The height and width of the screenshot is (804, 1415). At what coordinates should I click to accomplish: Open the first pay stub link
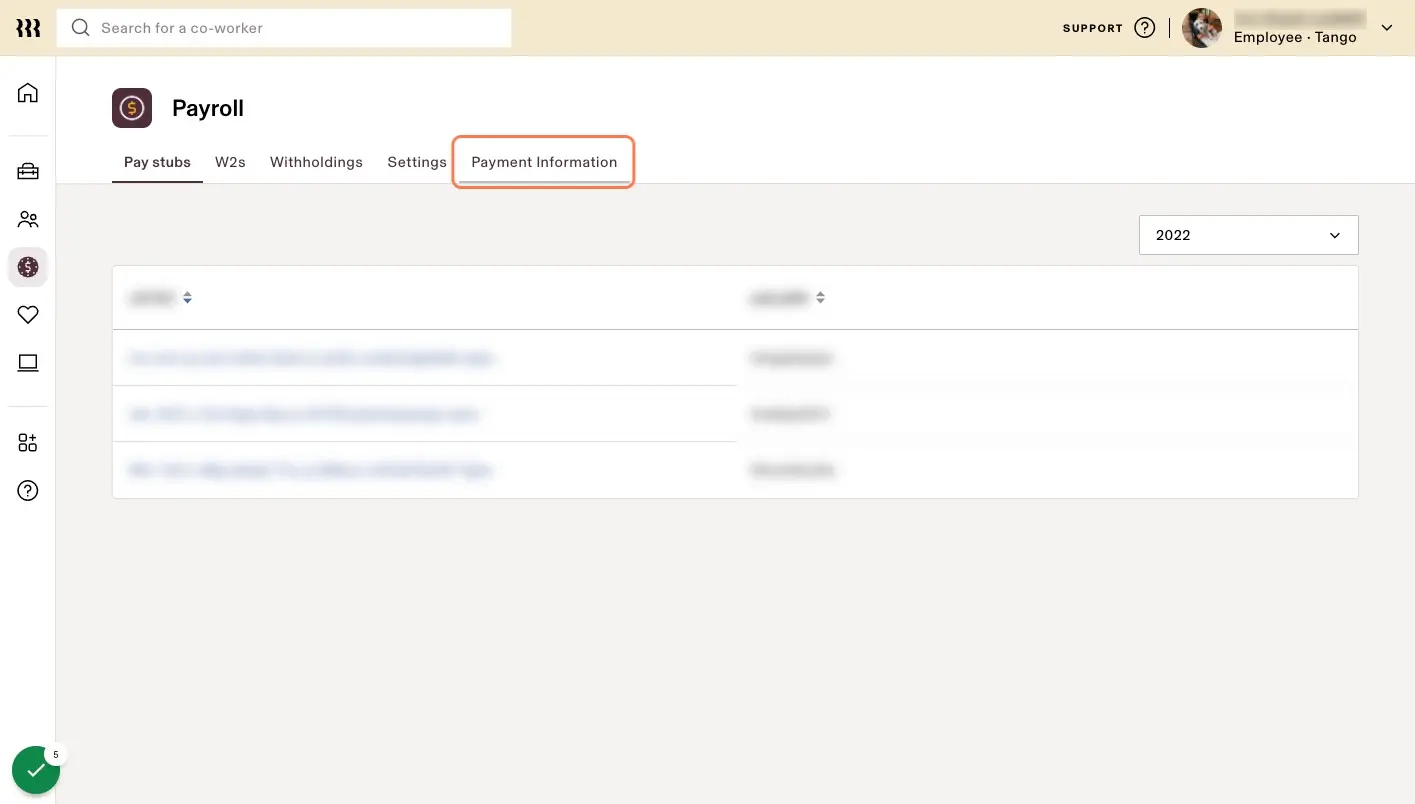[x=311, y=358]
